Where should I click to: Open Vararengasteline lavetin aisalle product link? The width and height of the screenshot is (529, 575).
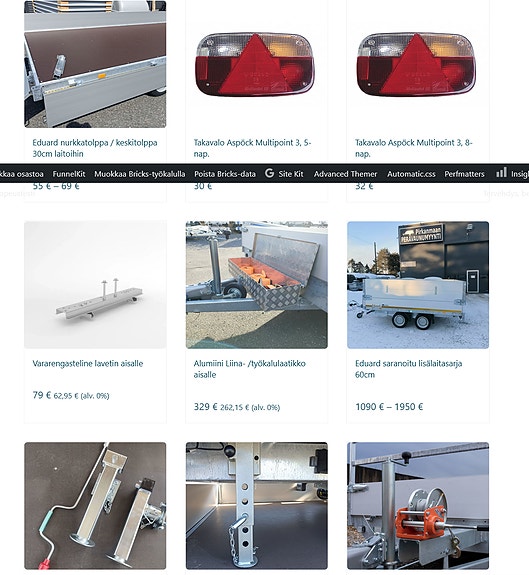[x=88, y=363]
